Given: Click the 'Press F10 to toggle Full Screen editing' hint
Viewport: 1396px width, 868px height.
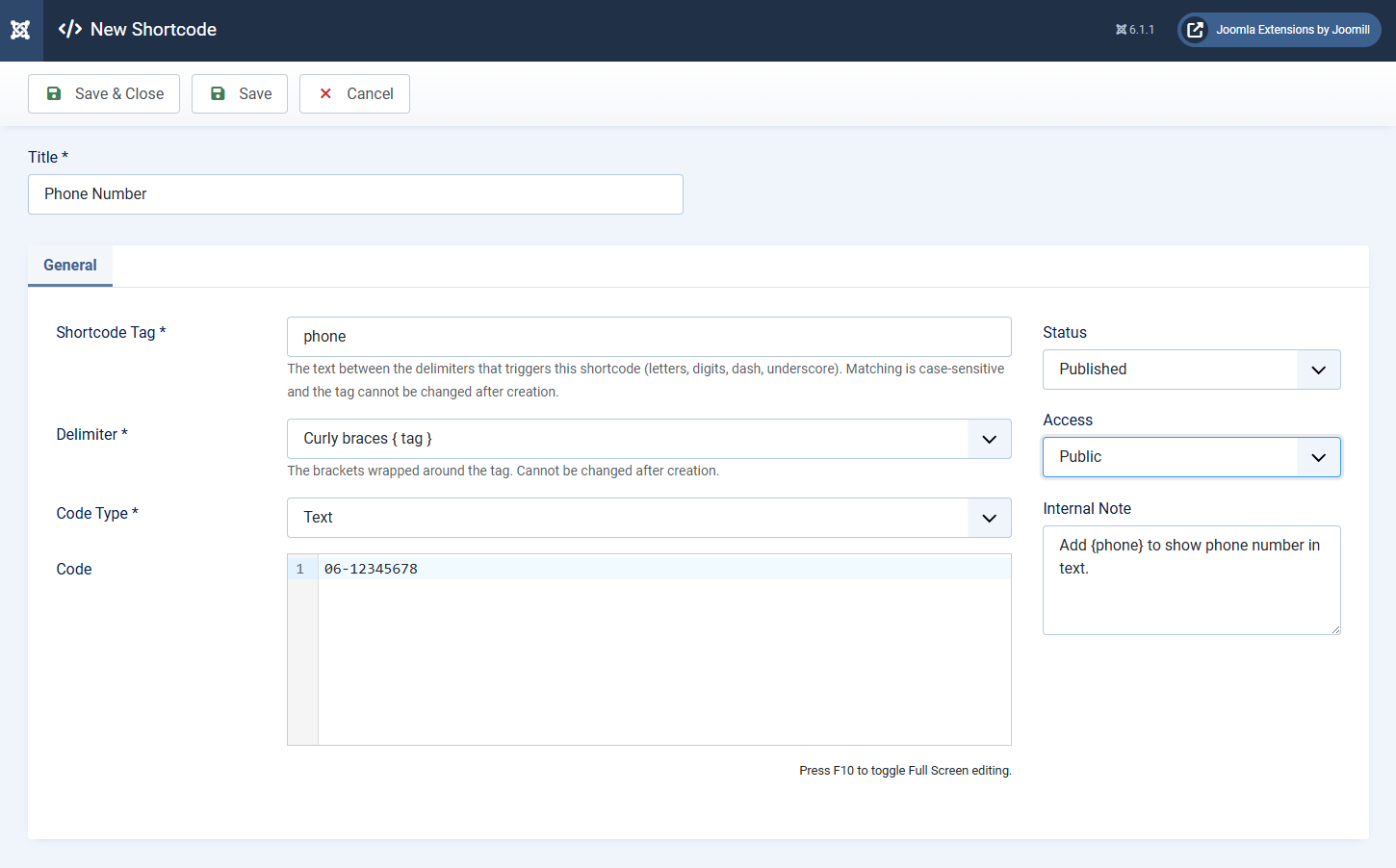Looking at the screenshot, I should pos(905,771).
